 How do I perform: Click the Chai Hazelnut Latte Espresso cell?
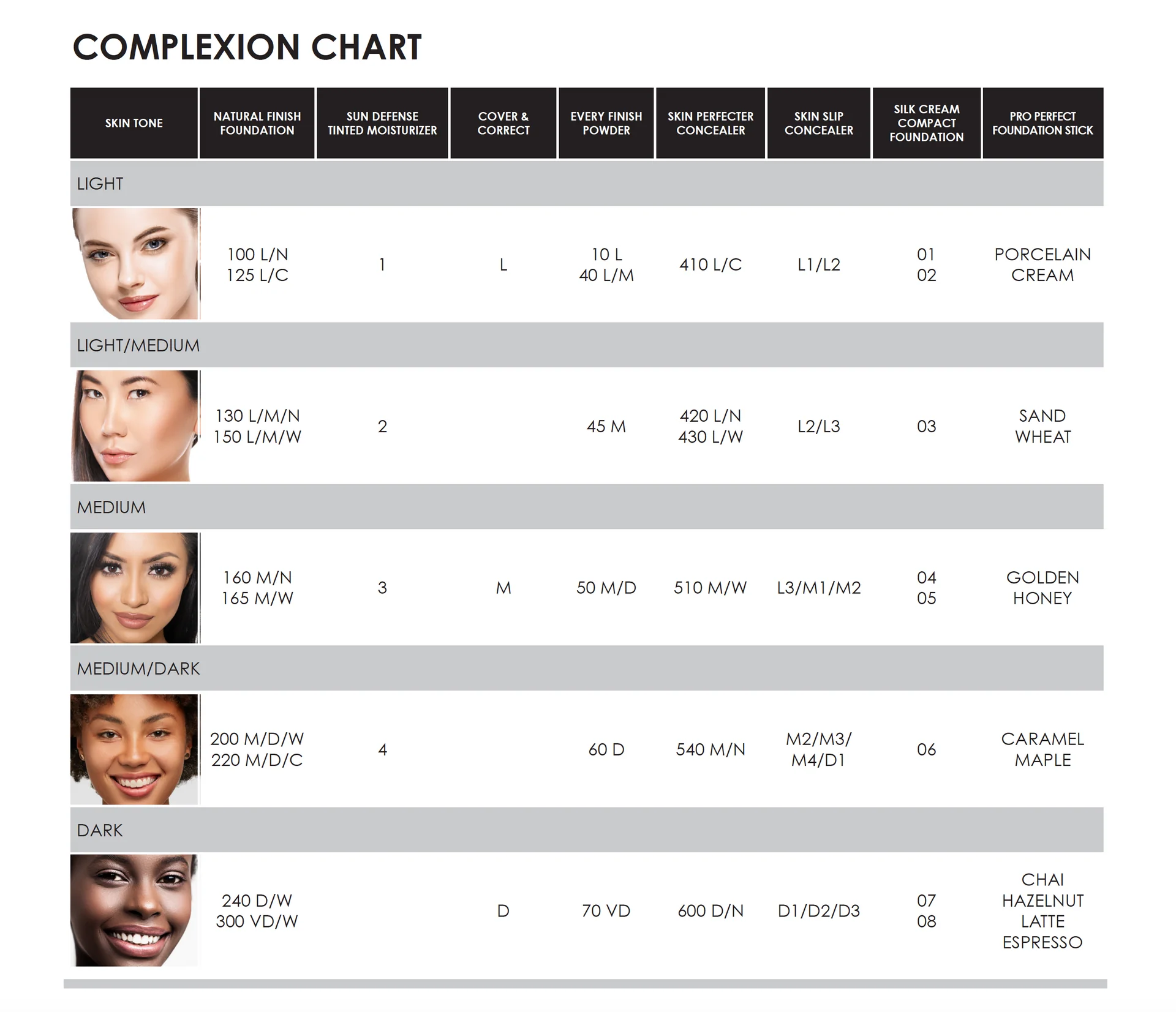(x=1042, y=910)
